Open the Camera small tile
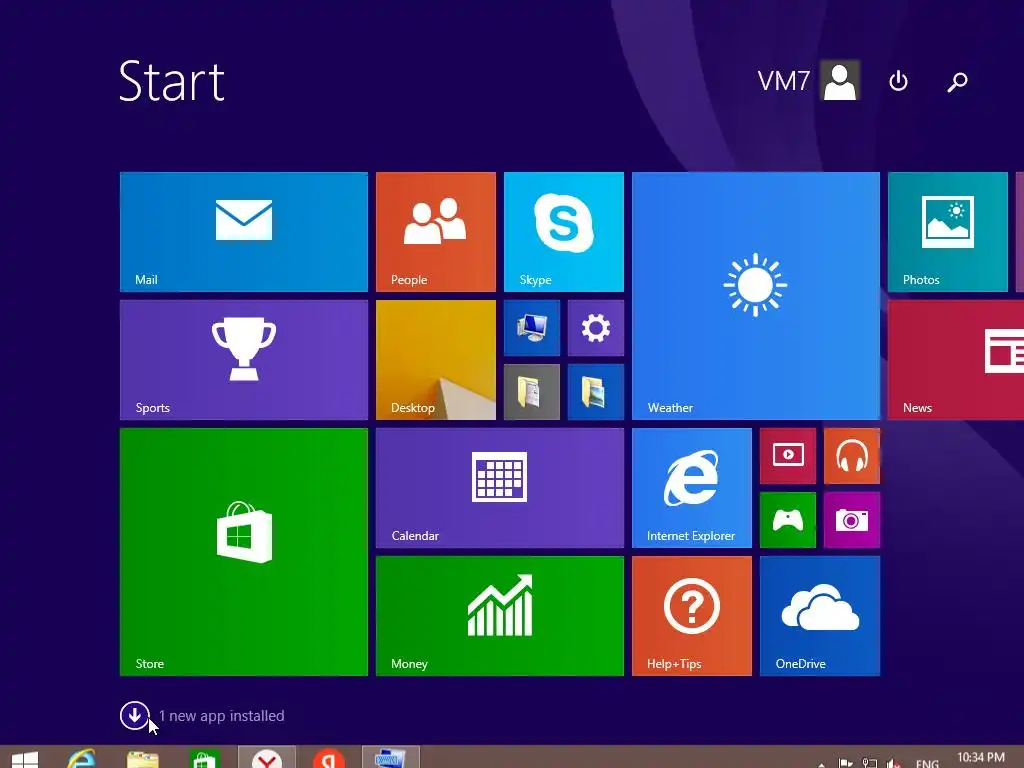Image resolution: width=1024 pixels, height=768 pixels. point(852,520)
